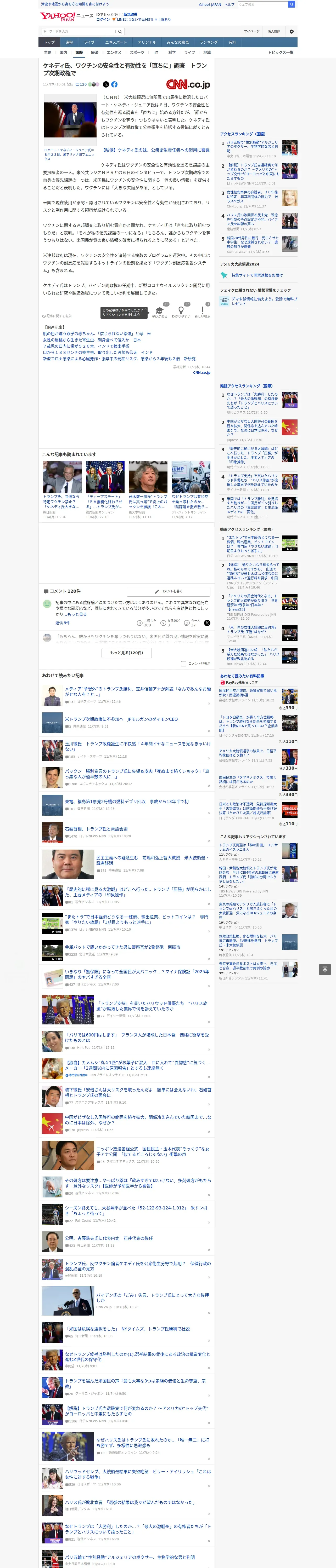
Task: Click the 記事に関する報告 report icon link
Action: click(57, 316)
